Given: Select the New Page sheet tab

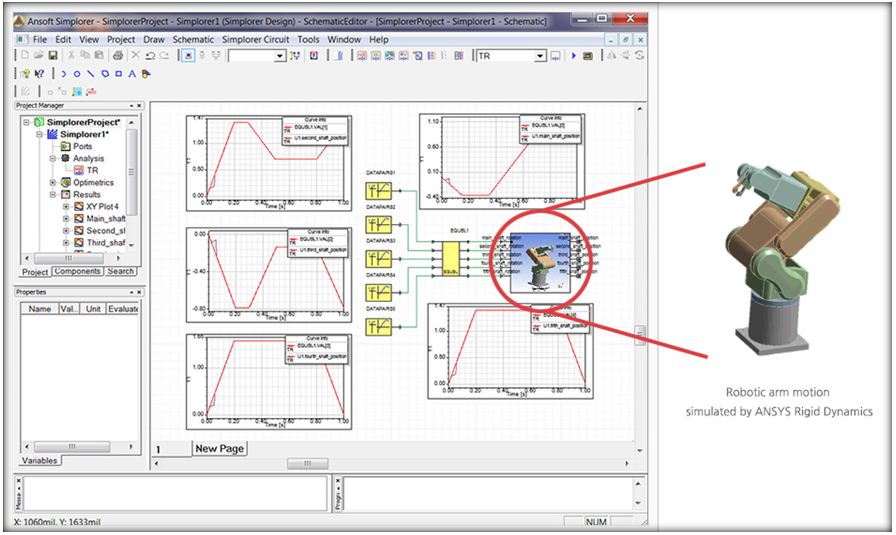Looking at the screenshot, I should point(219,449).
